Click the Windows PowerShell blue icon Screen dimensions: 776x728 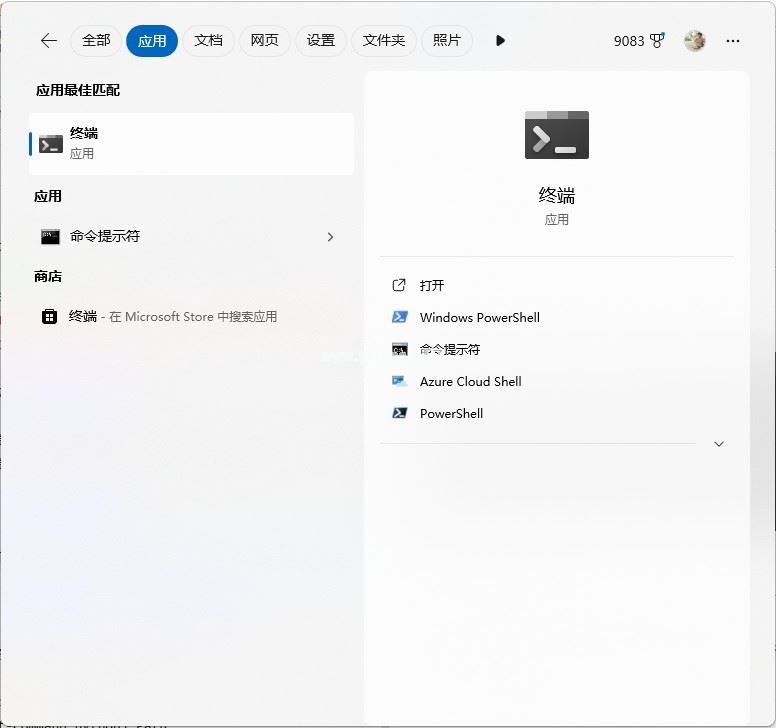pyautogui.click(x=400, y=317)
